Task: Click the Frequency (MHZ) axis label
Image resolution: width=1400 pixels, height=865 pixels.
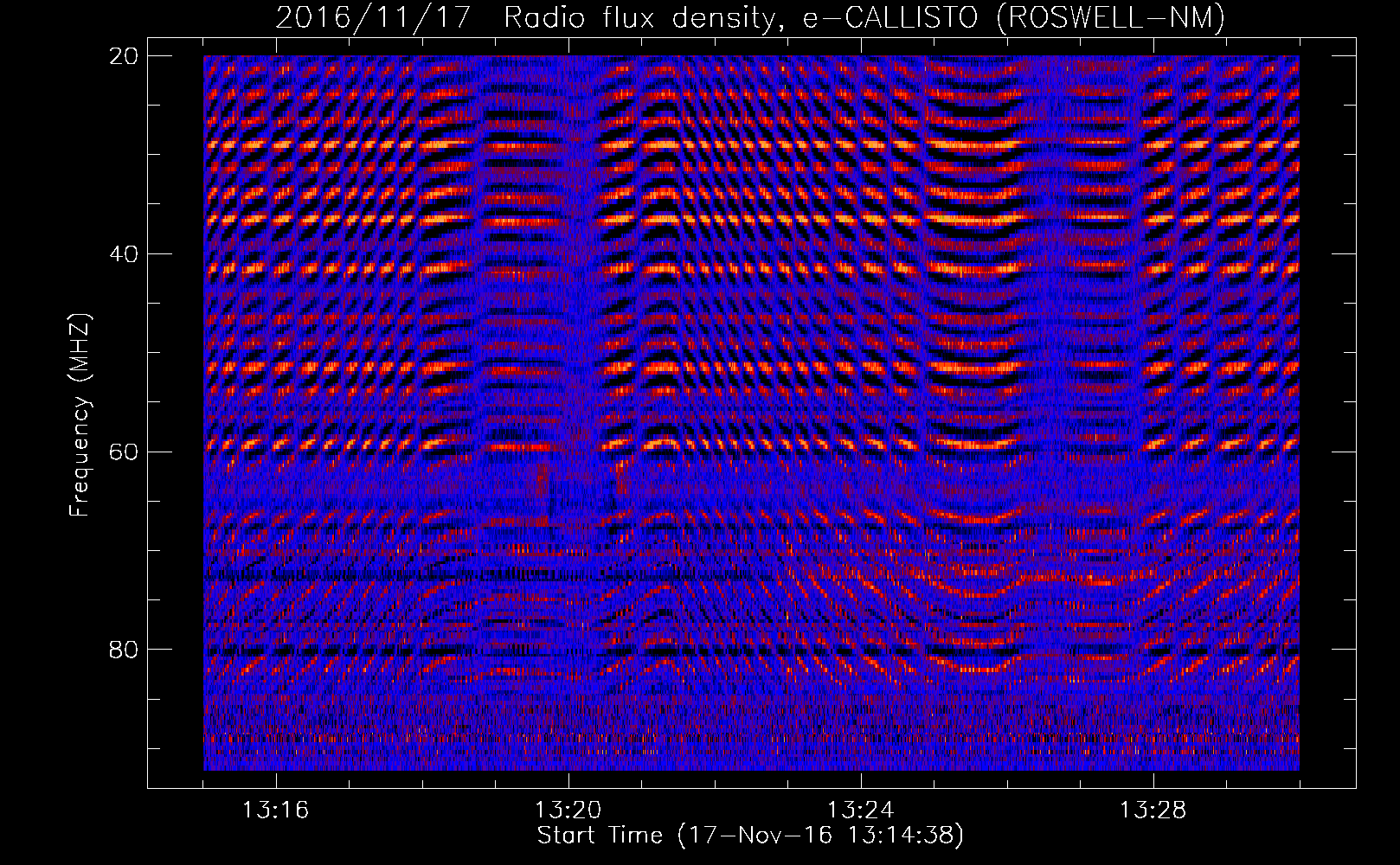Action: coord(80,415)
